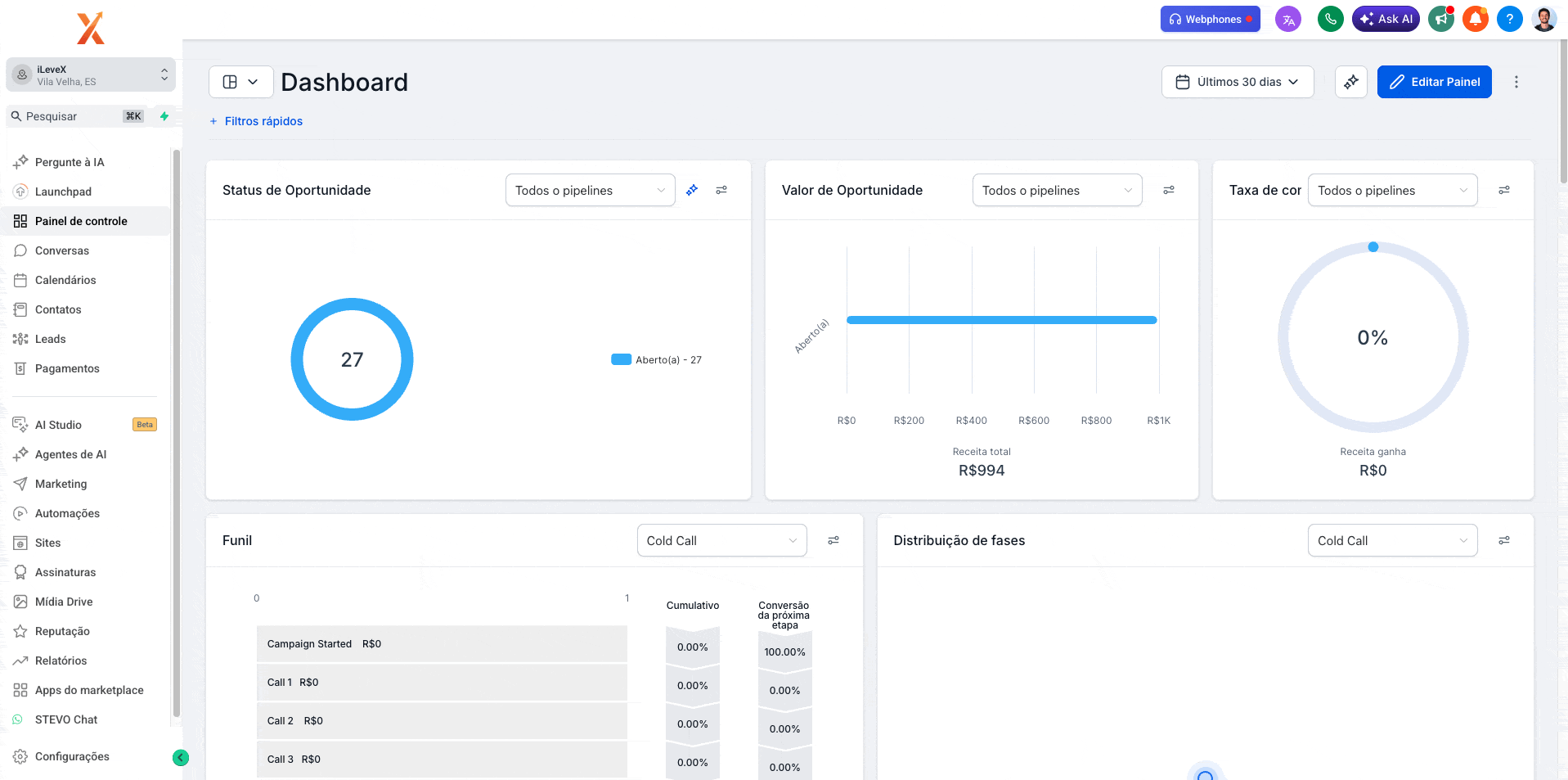This screenshot has height=780, width=1568.
Task: Click the Configurações gear icon
Action: coord(20,756)
